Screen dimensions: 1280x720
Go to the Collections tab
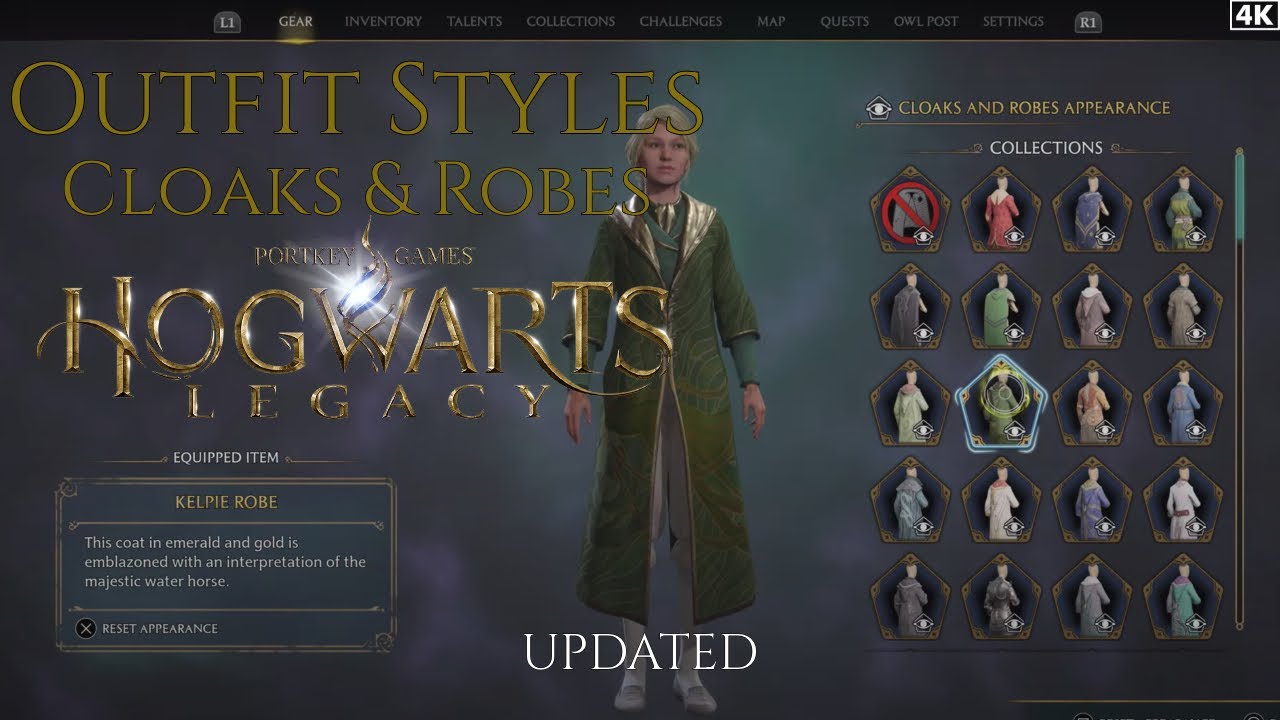[x=570, y=21]
